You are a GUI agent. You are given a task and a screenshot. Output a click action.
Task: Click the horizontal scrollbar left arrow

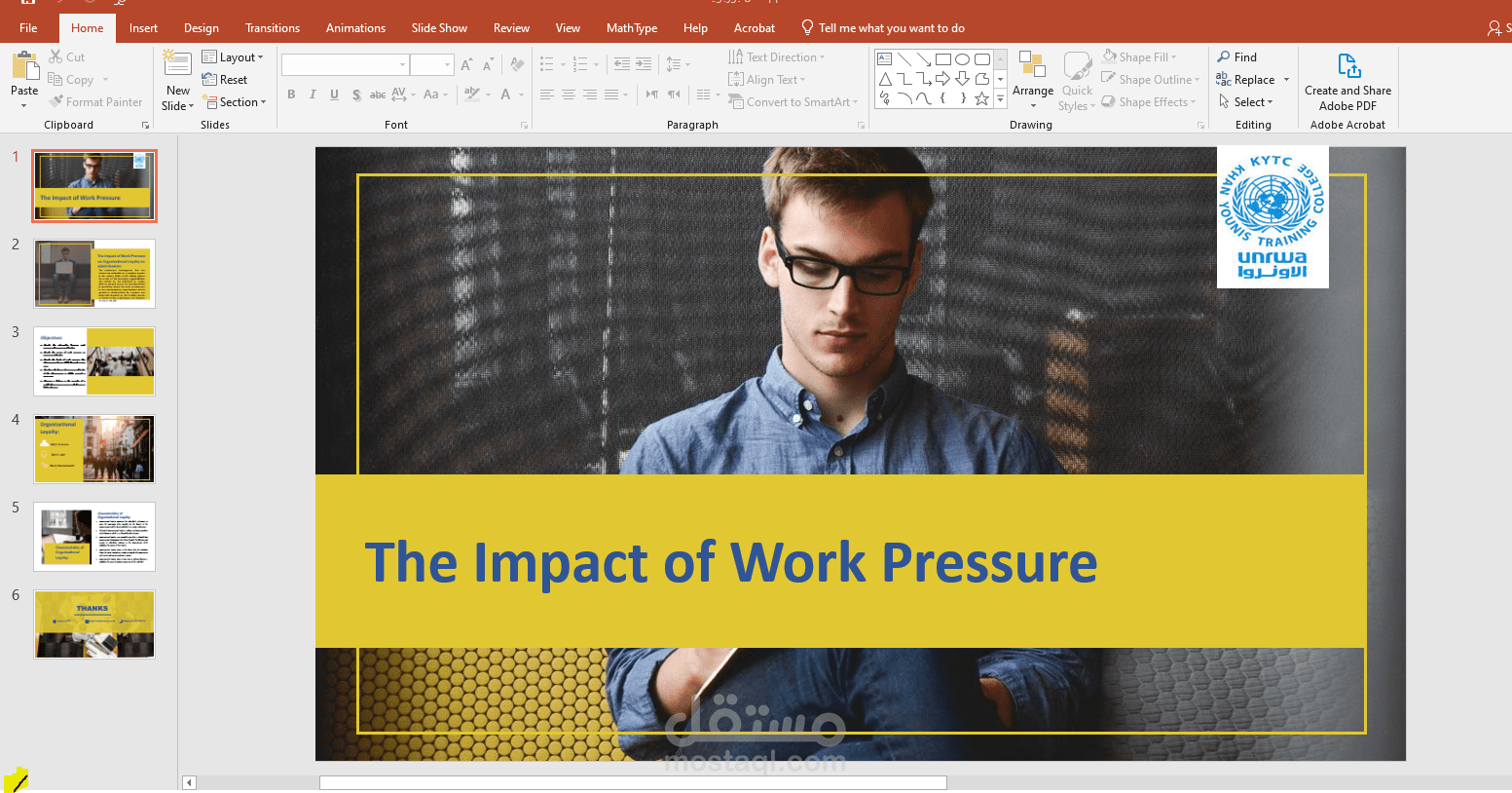190,782
